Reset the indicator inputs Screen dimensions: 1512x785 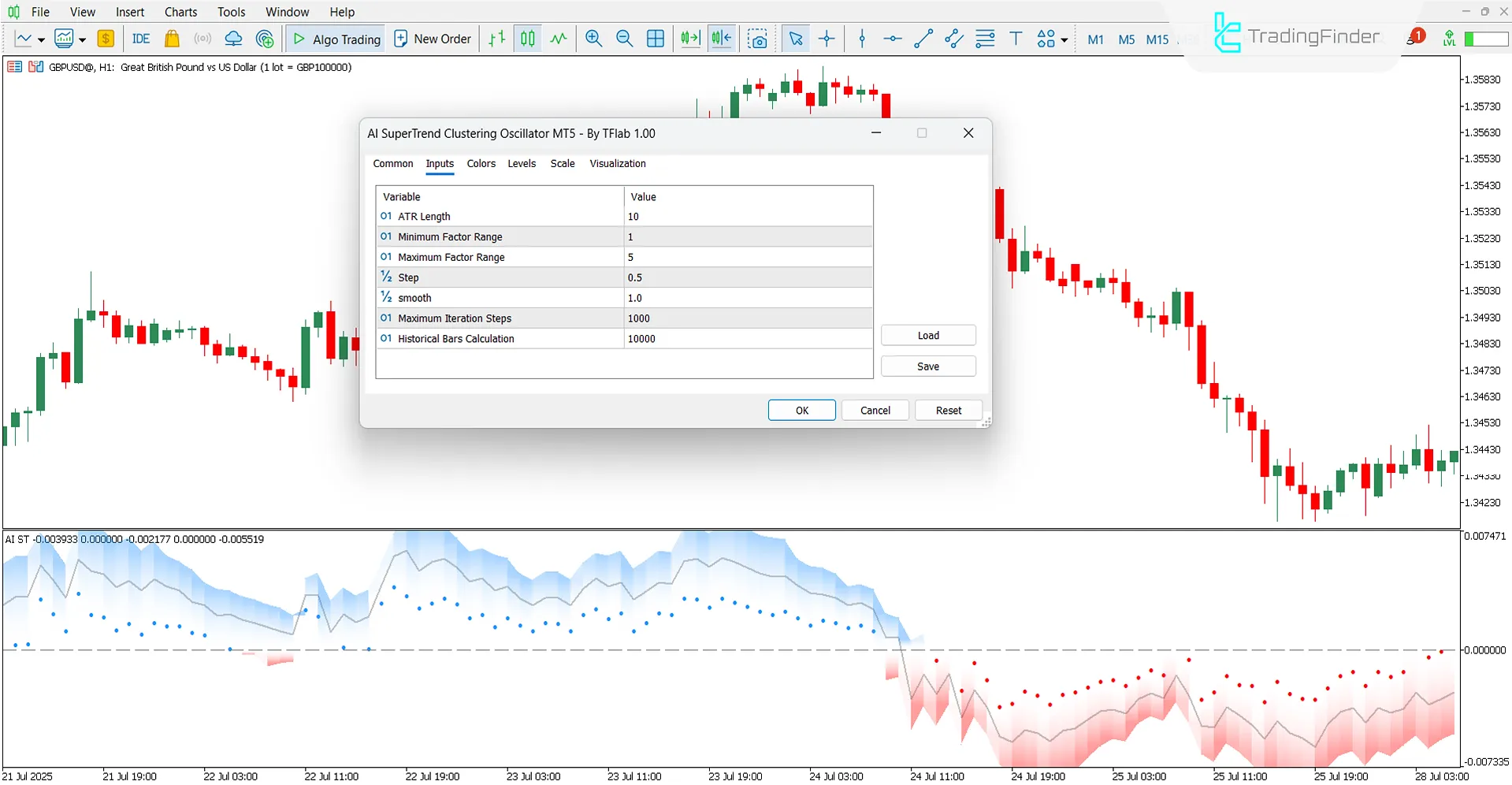948,410
